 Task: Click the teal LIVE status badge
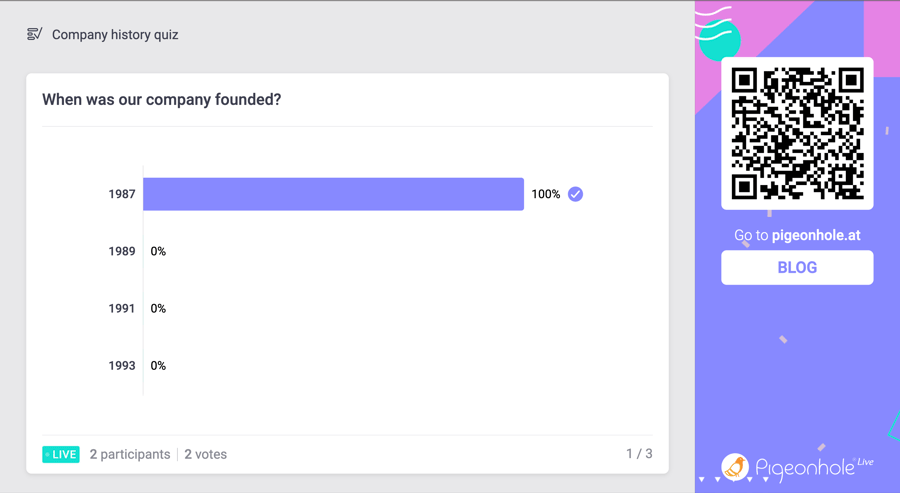tap(61, 454)
